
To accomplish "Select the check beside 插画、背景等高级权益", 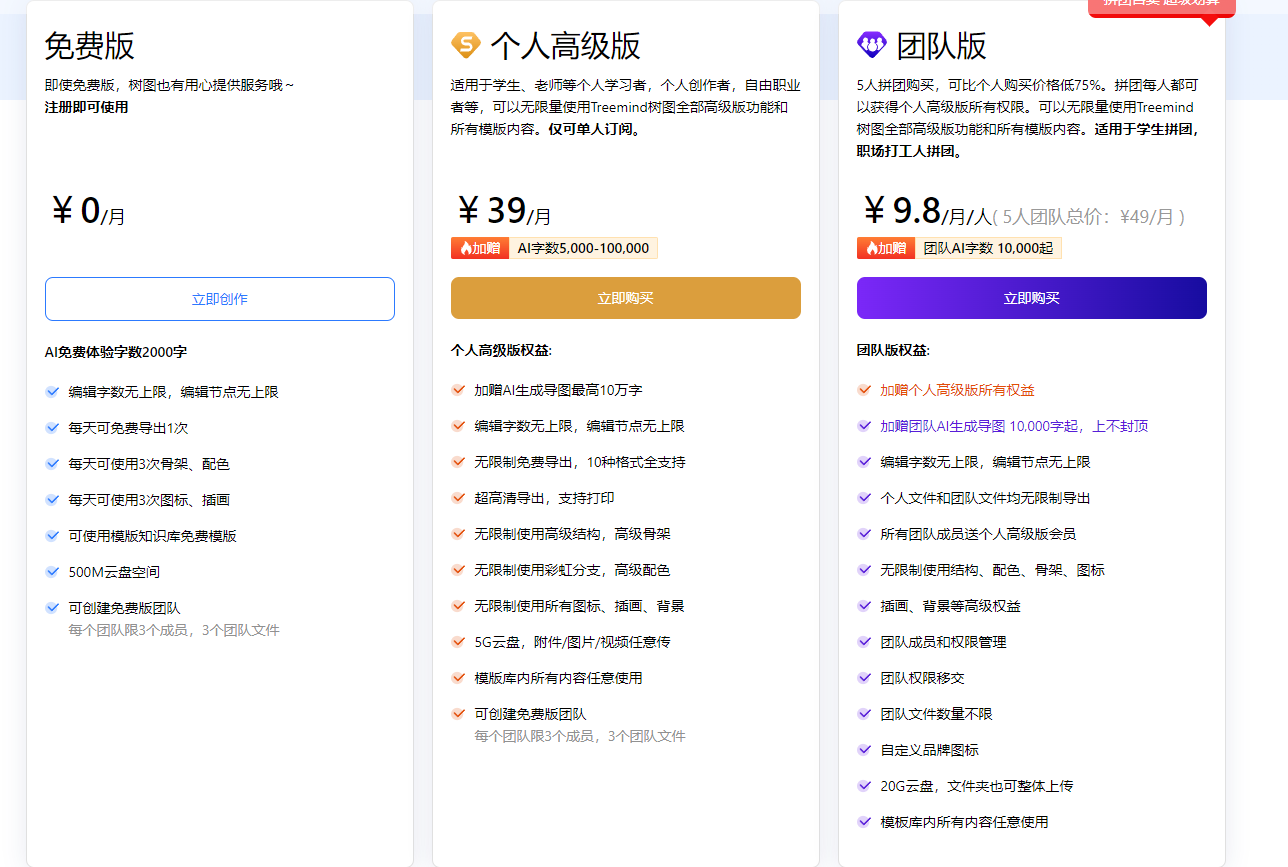I will (x=864, y=605).
